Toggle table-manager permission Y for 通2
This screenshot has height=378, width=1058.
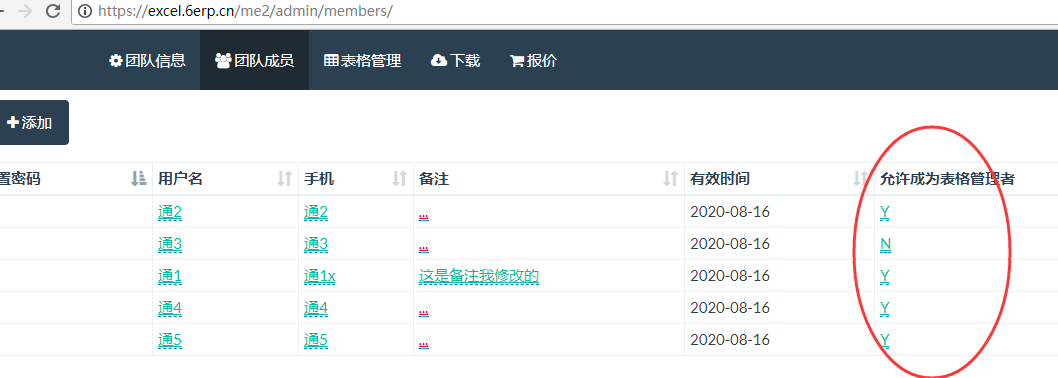point(885,212)
